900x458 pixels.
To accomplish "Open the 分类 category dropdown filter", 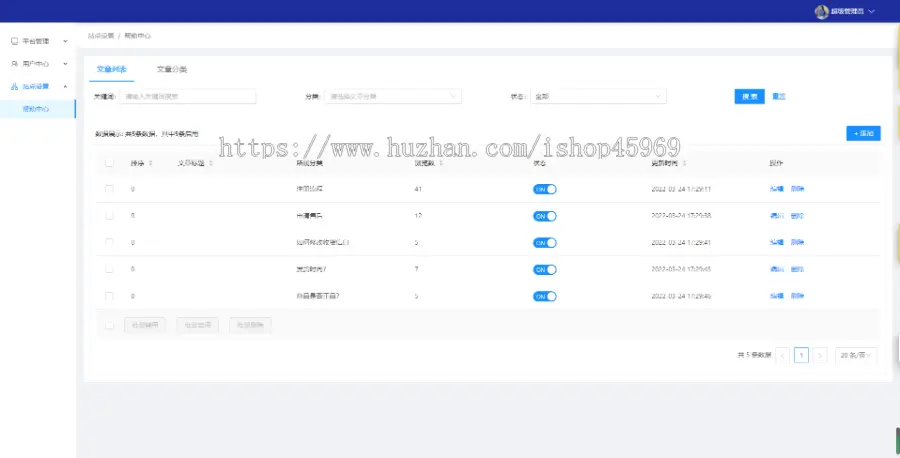I will (392, 96).
